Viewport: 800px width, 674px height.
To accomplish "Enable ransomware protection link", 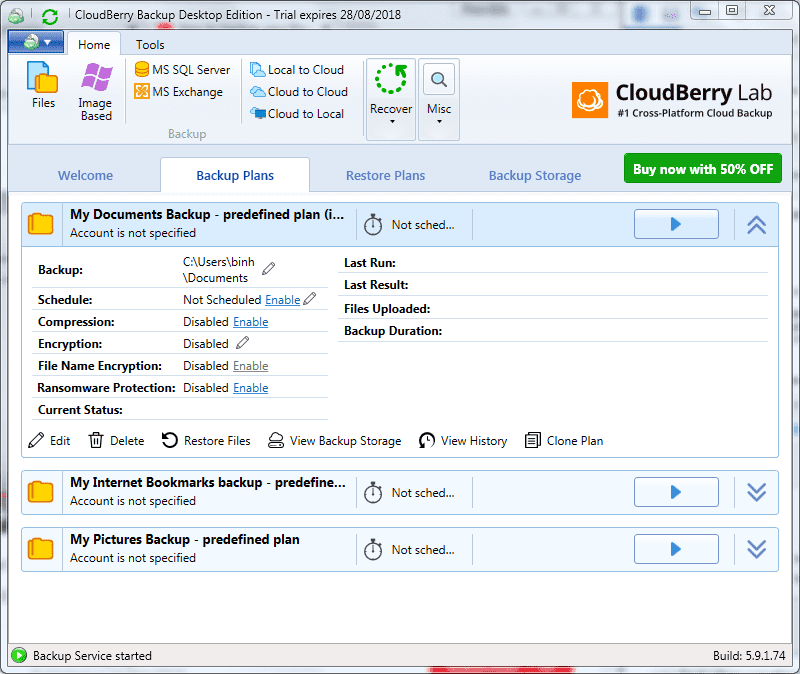I will tap(251, 388).
